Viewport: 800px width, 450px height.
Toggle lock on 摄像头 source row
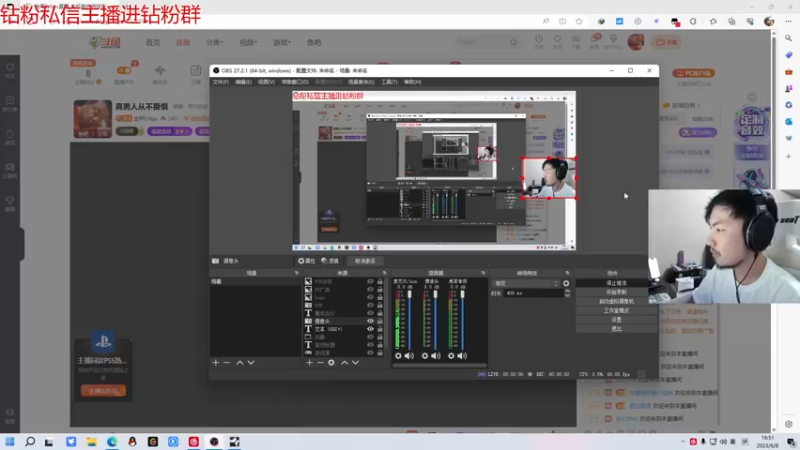[380, 321]
